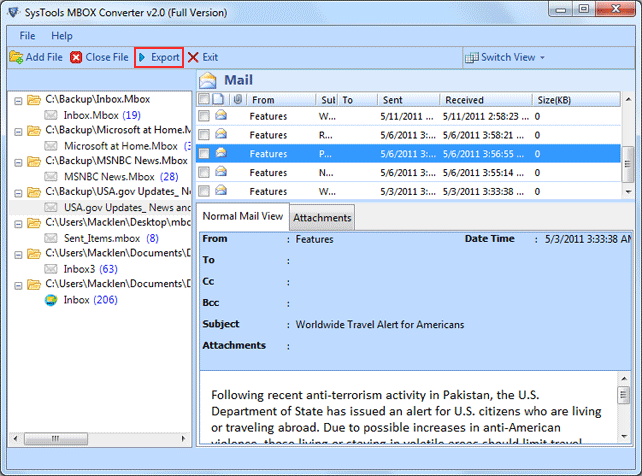Click the red Close File icon
Viewport: 642px width, 476px height.
click(76, 57)
